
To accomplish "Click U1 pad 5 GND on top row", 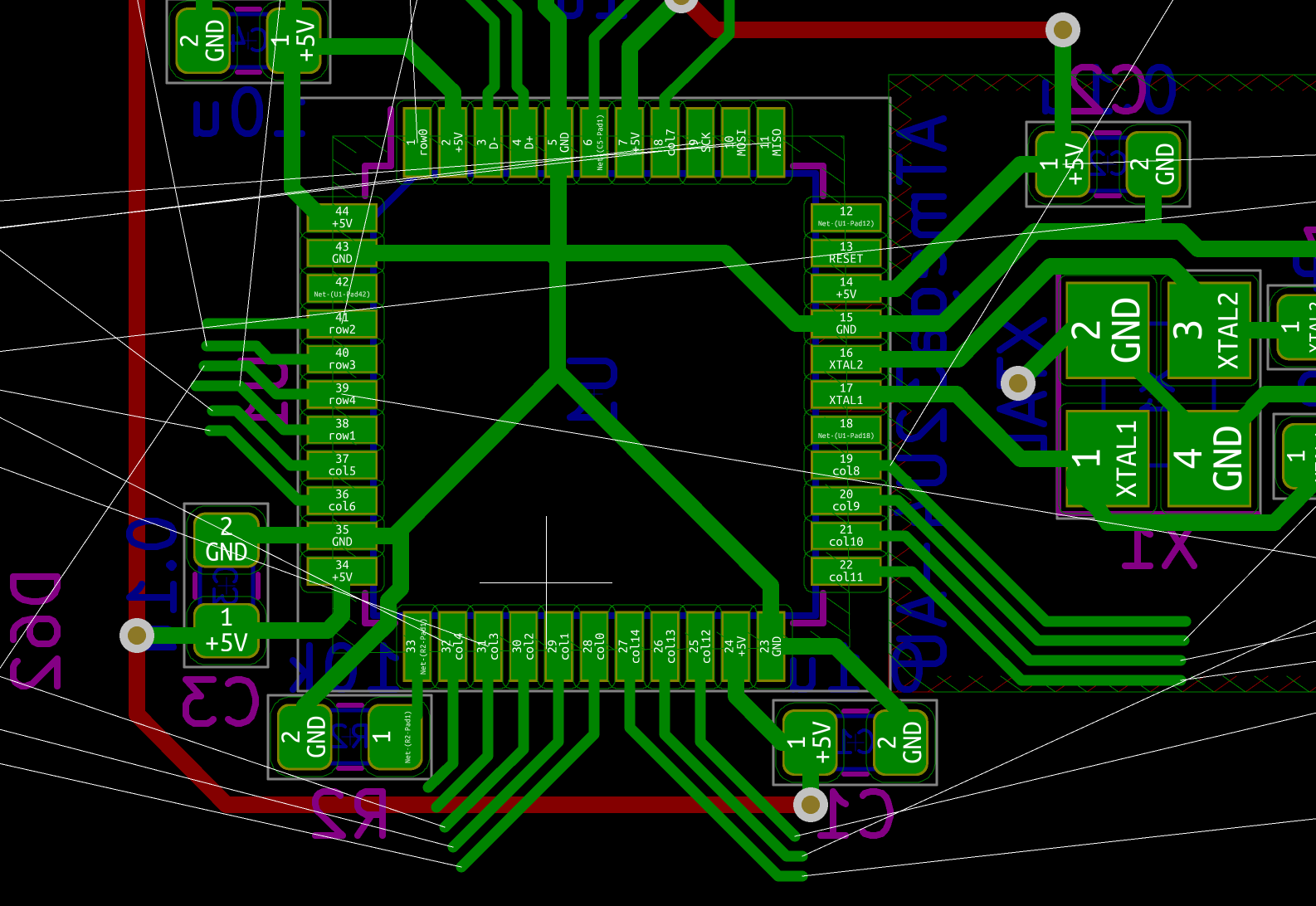I will coord(558,143).
